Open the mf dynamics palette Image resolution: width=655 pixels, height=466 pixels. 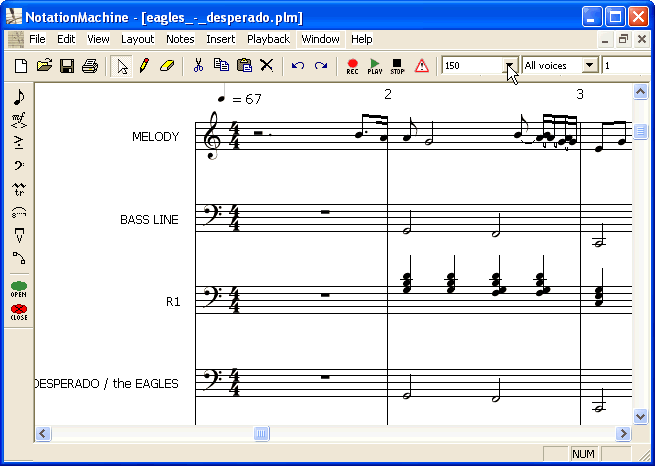click(19, 120)
